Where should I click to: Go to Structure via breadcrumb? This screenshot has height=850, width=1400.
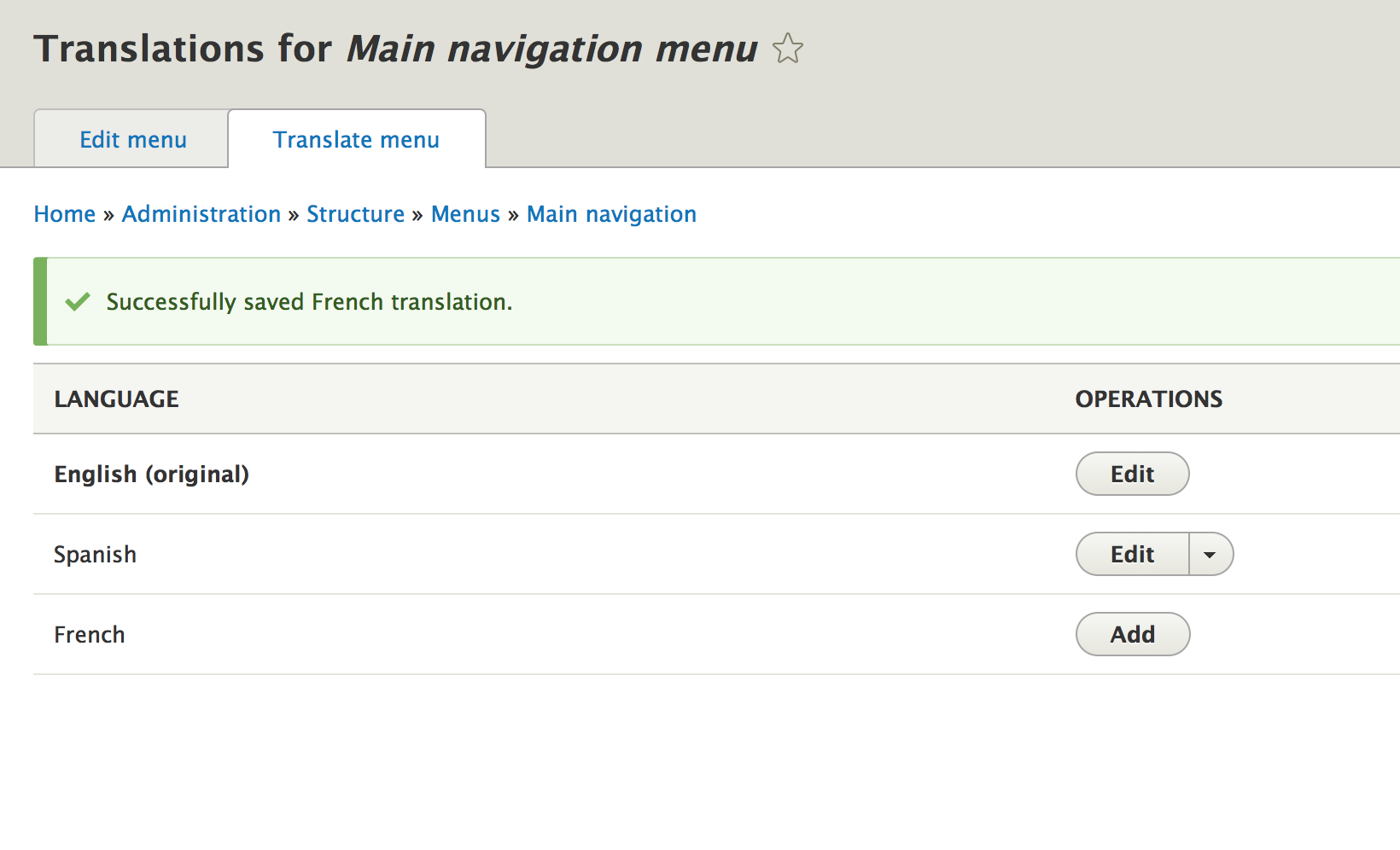(x=355, y=214)
